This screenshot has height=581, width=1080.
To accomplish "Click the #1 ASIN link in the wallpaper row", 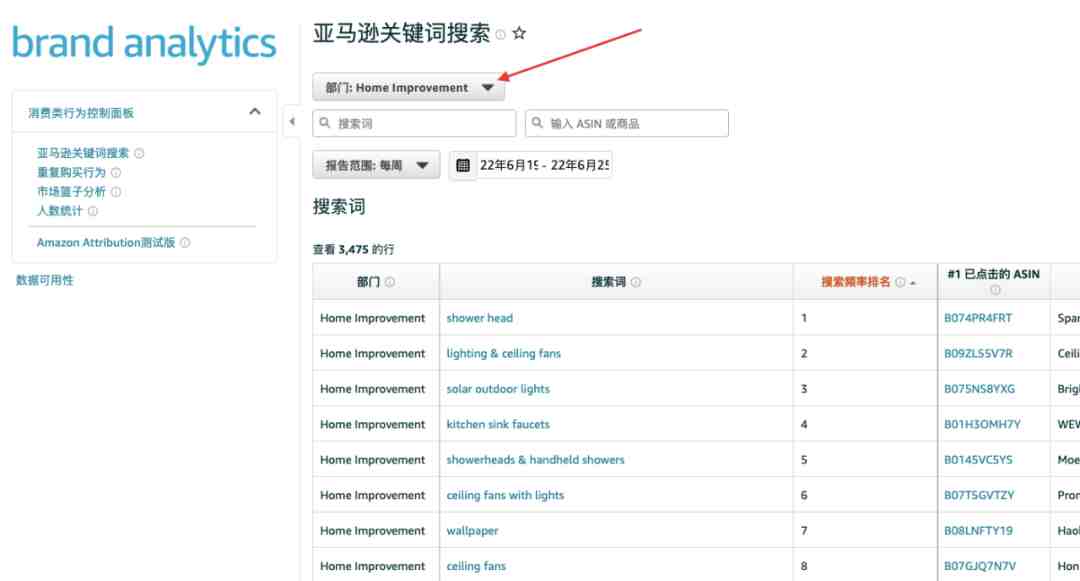I will (978, 531).
